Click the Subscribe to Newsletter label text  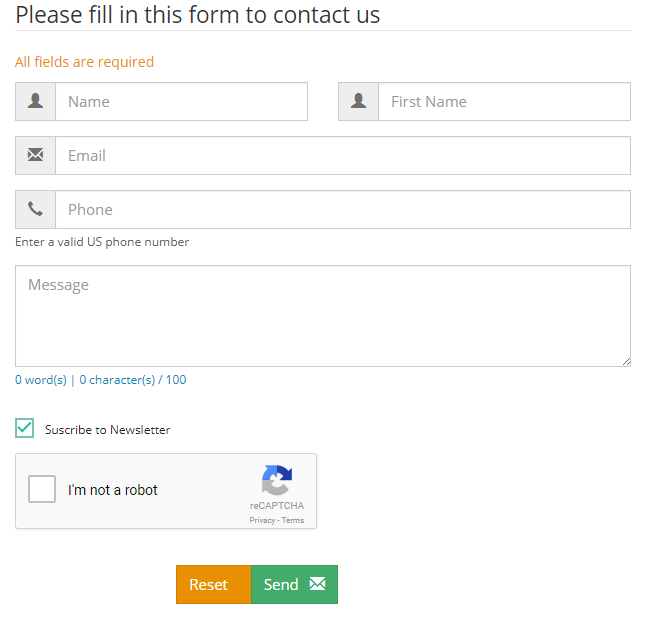pos(108,430)
